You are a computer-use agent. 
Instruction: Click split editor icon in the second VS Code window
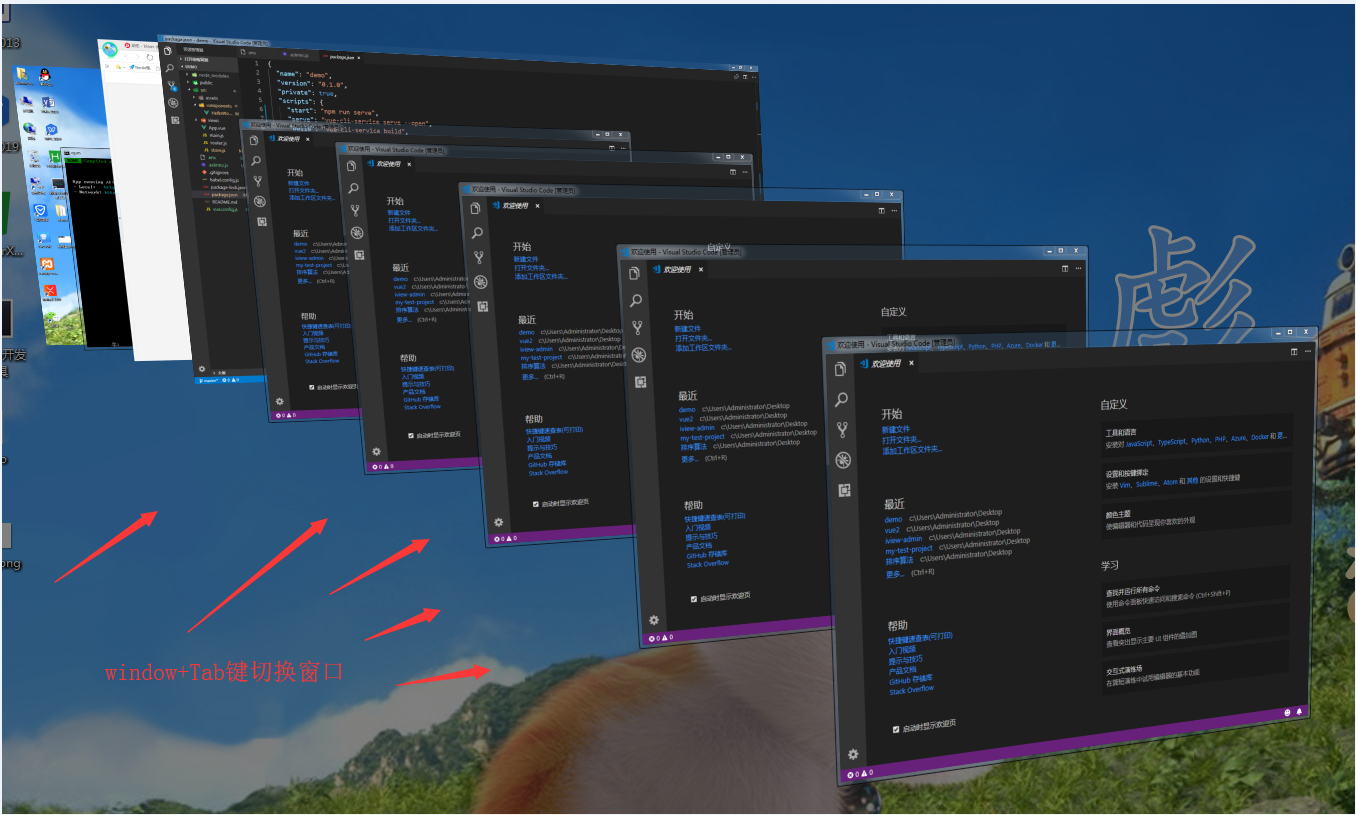coord(1065,268)
